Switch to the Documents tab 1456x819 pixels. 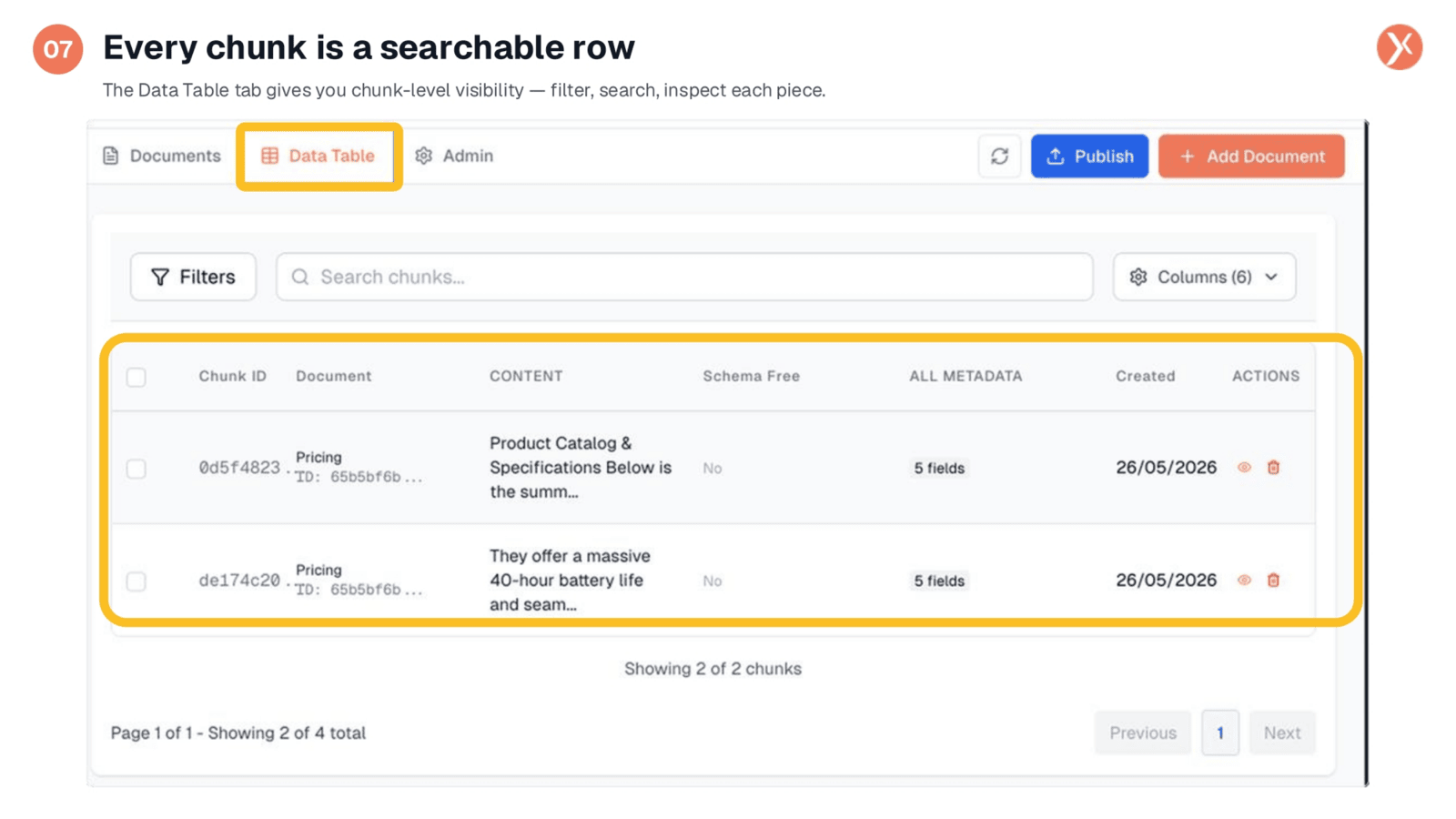click(162, 156)
